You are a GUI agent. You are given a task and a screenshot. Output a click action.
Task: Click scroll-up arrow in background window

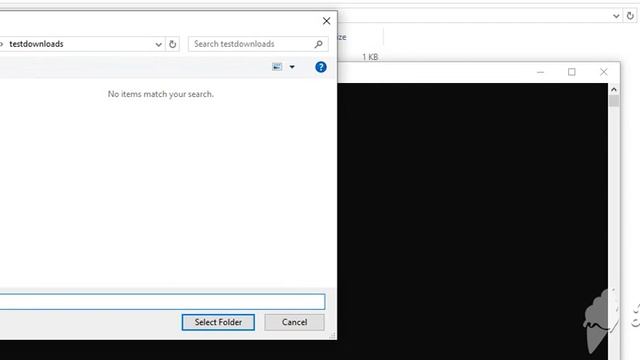[613, 89]
